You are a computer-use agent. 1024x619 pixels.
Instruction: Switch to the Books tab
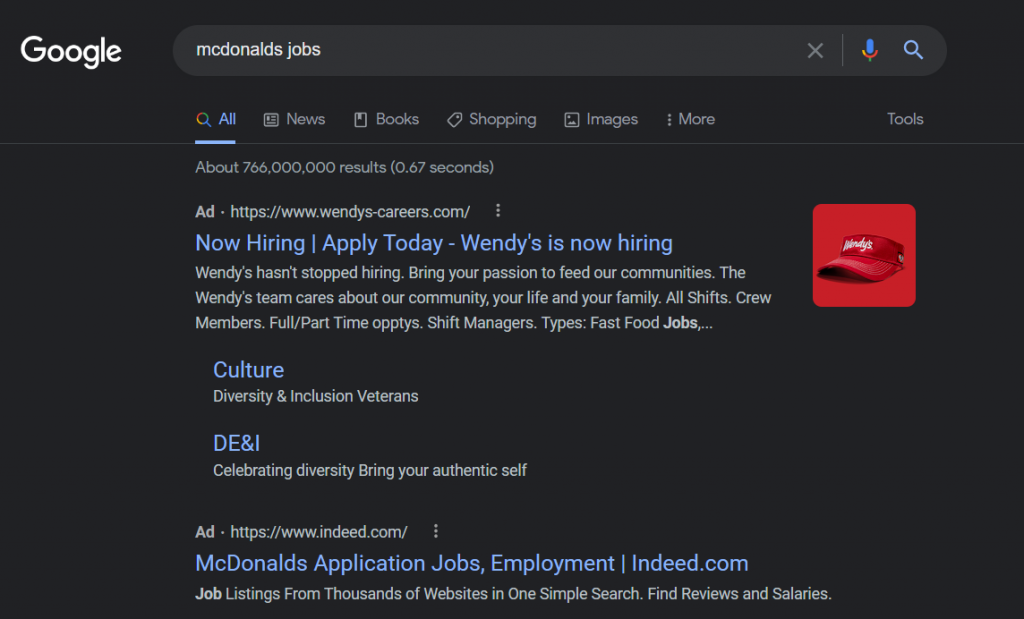click(x=386, y=119)
